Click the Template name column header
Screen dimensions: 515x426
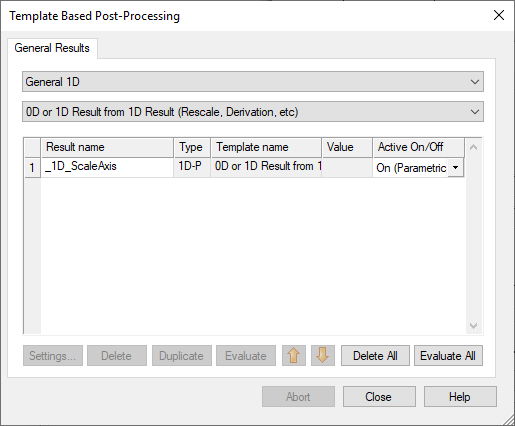(266, 147)
